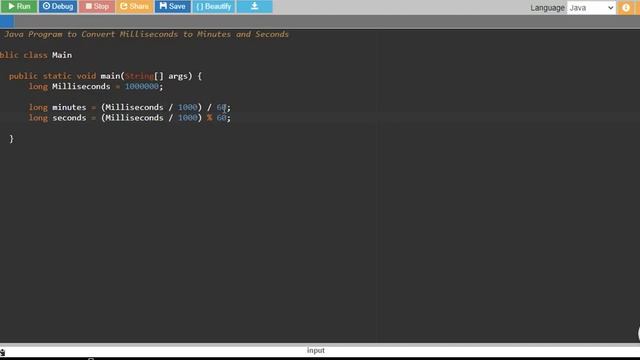Click the comment line about Milliseconds conversion

pyautogui.click(x=146, y=34)
